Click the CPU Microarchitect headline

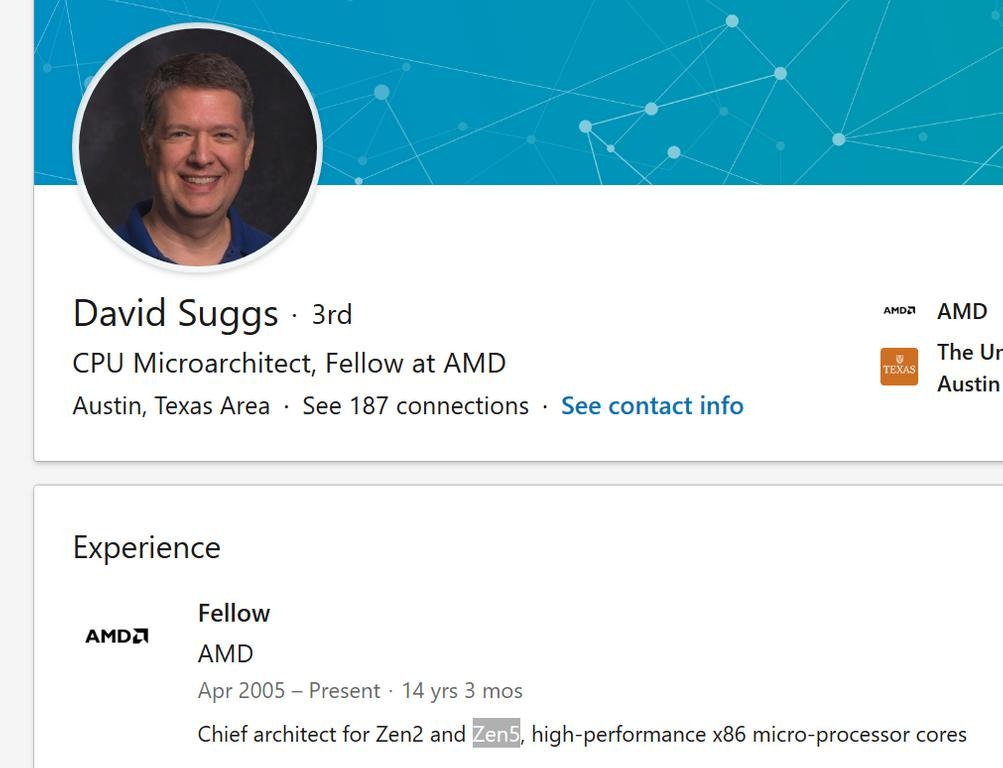pyautogui.click(x=288, y=363)
